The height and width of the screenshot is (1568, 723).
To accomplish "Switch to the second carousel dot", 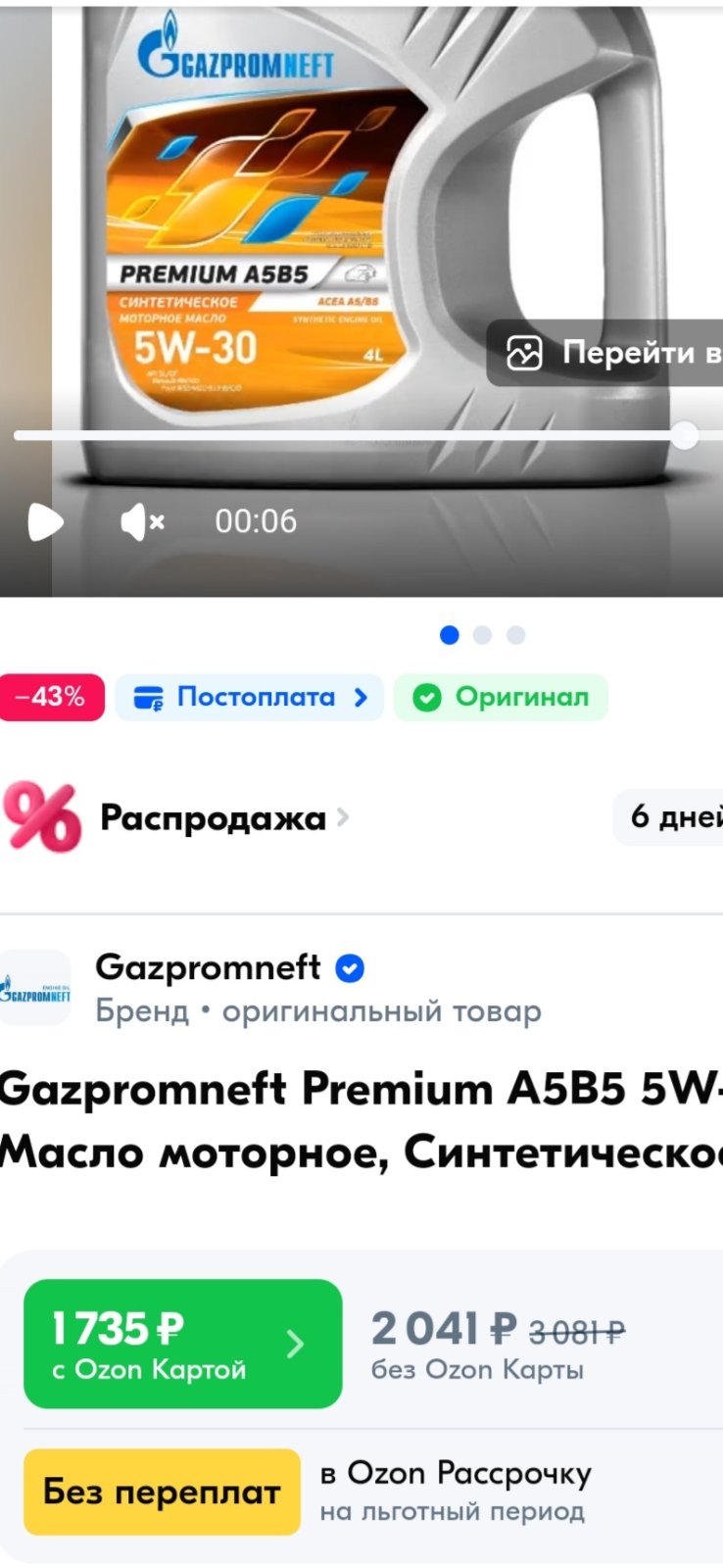I will coord(482,635).
